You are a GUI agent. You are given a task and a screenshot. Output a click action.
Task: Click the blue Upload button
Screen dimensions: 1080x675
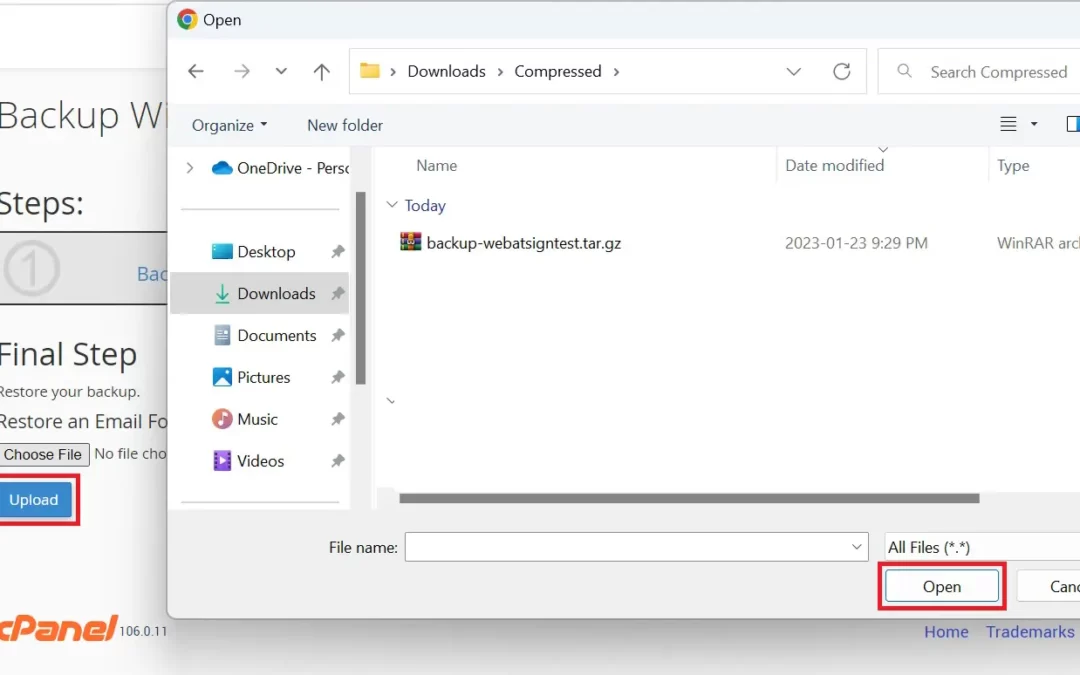pyautogui.click(x=35, y=500)
